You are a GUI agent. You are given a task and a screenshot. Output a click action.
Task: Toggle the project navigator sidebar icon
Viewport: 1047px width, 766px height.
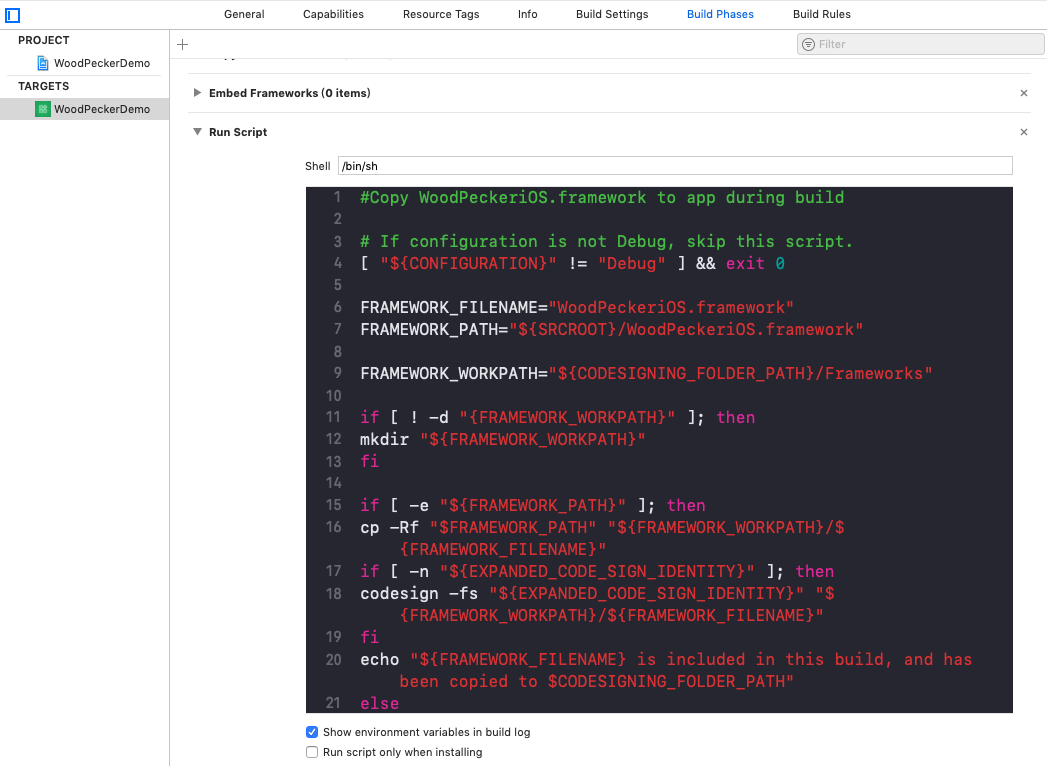click(x=13, y=15)
